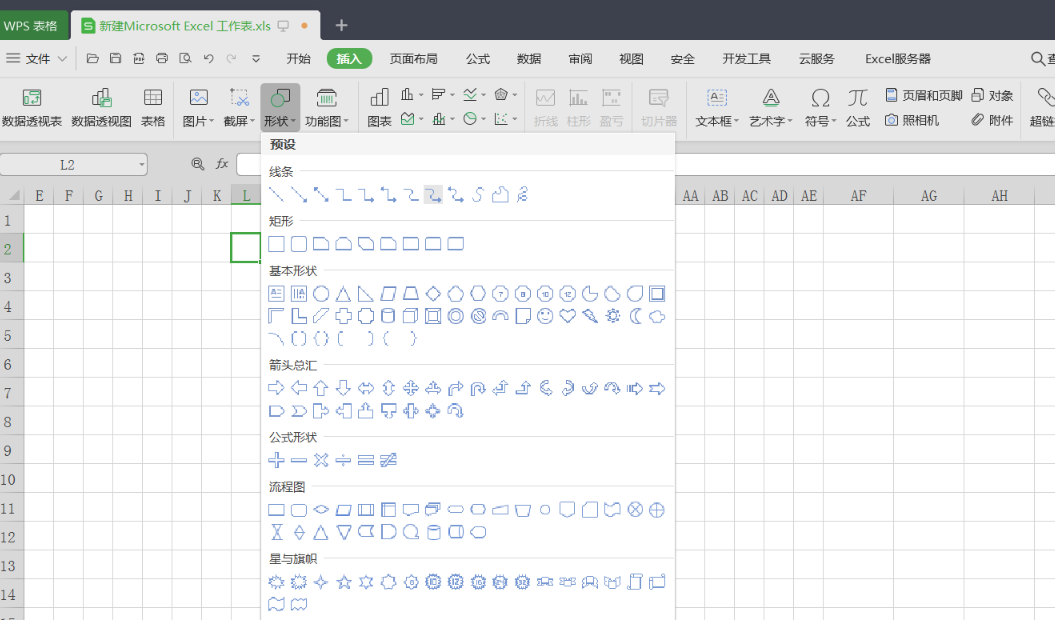Insert an 附件 attachment

coord(992,120)
